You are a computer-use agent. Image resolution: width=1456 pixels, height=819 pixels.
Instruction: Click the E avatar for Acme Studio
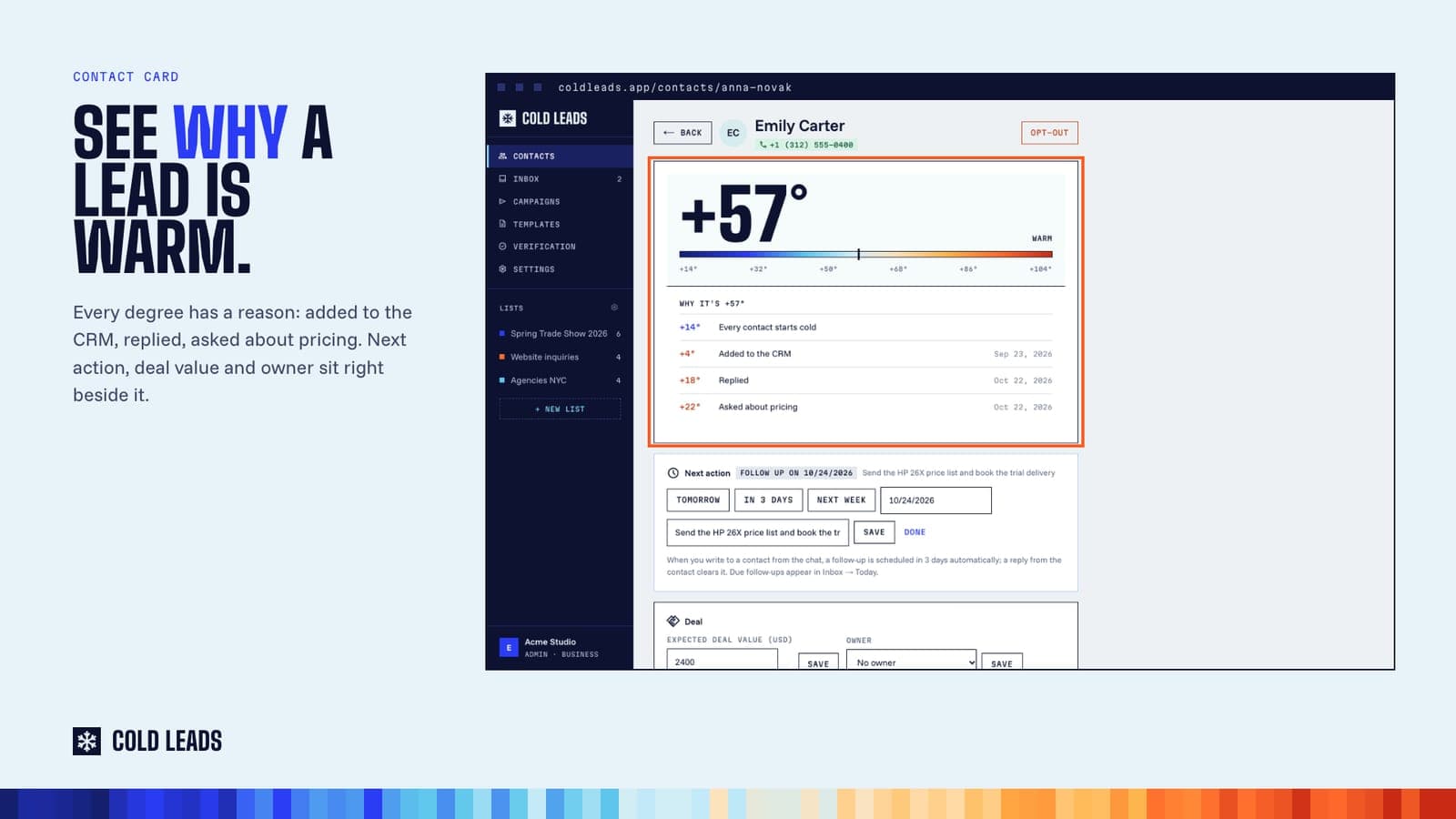pos(509,647)
